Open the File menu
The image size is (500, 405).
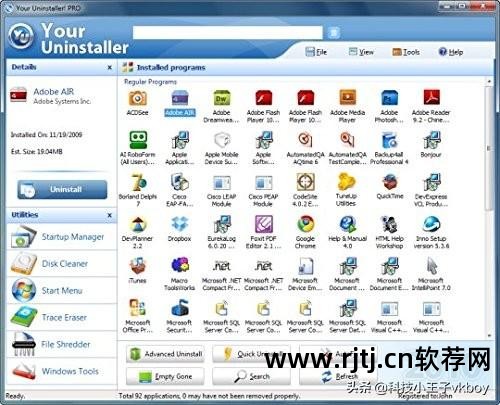316,52
